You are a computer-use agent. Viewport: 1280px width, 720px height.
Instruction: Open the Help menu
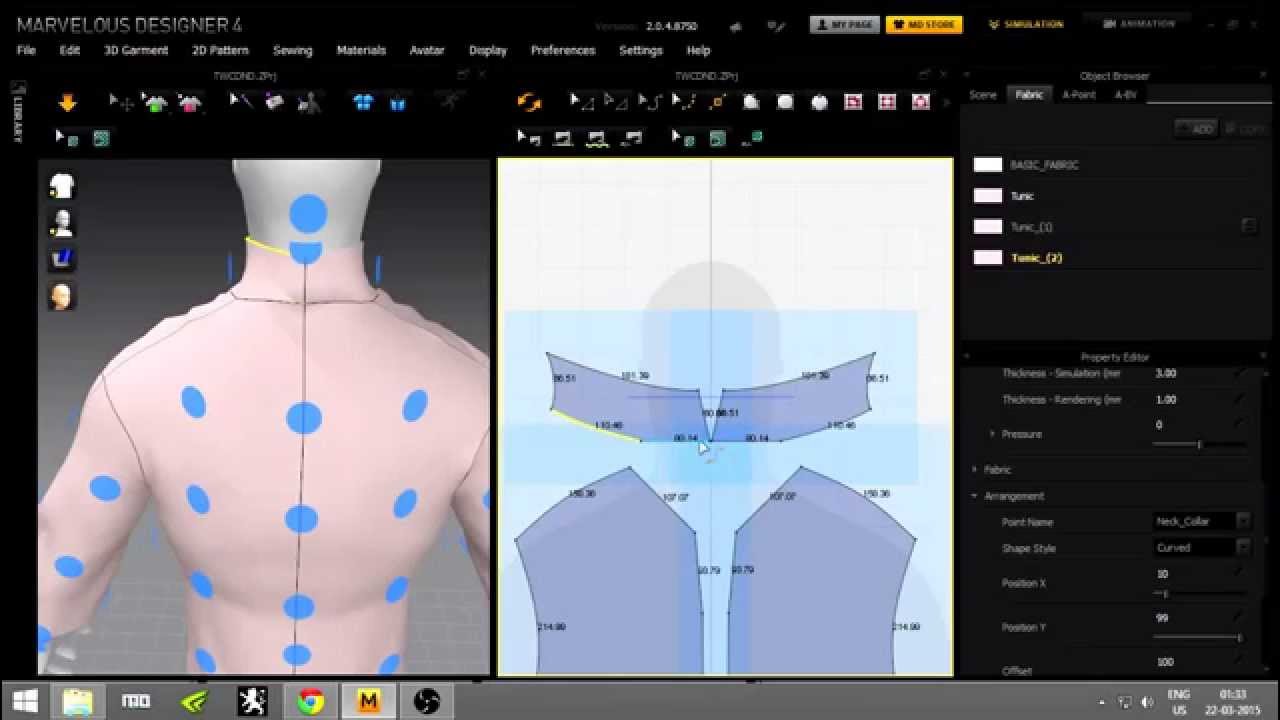698,50
